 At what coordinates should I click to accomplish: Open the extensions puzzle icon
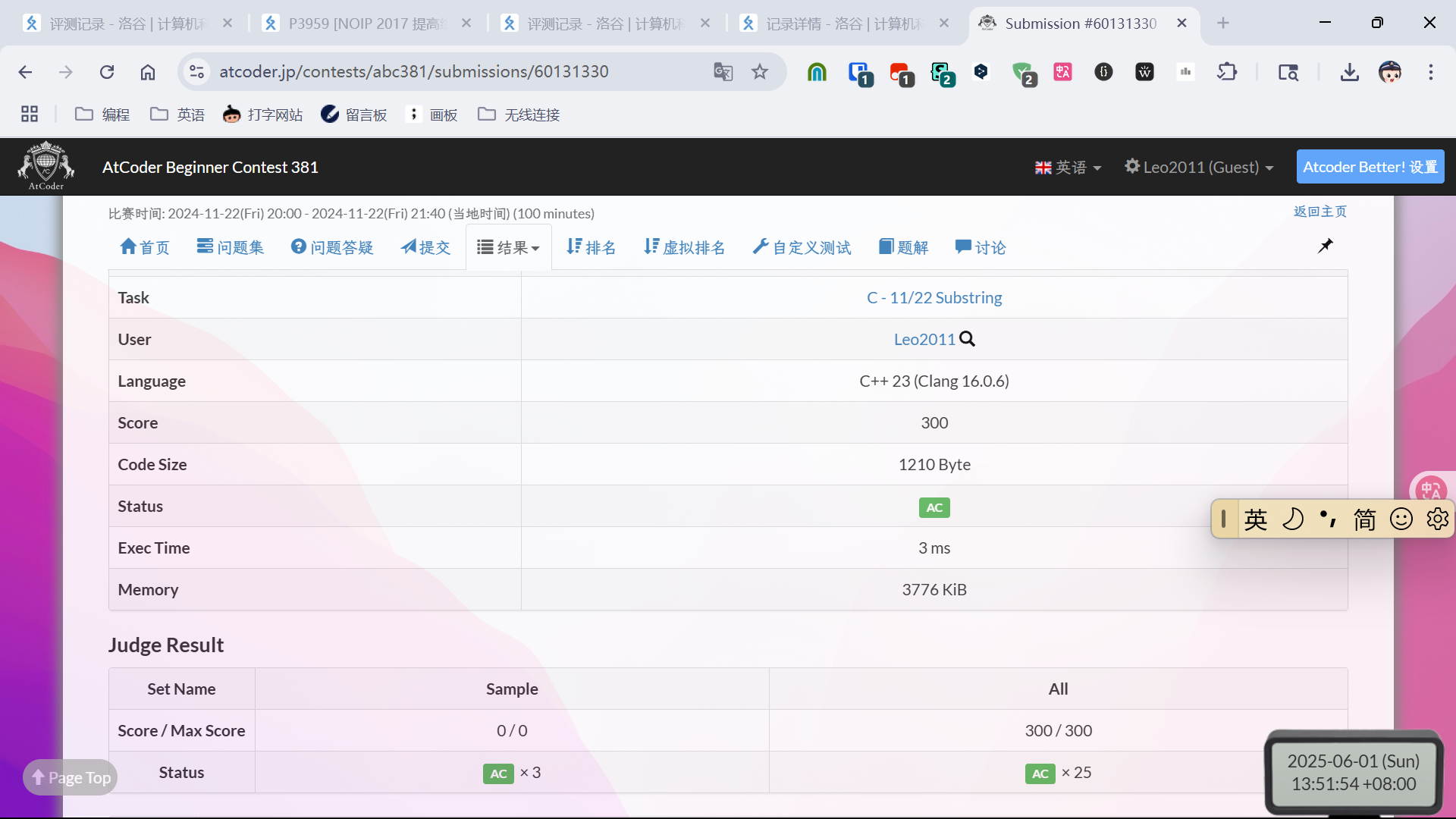point(1227,72)
